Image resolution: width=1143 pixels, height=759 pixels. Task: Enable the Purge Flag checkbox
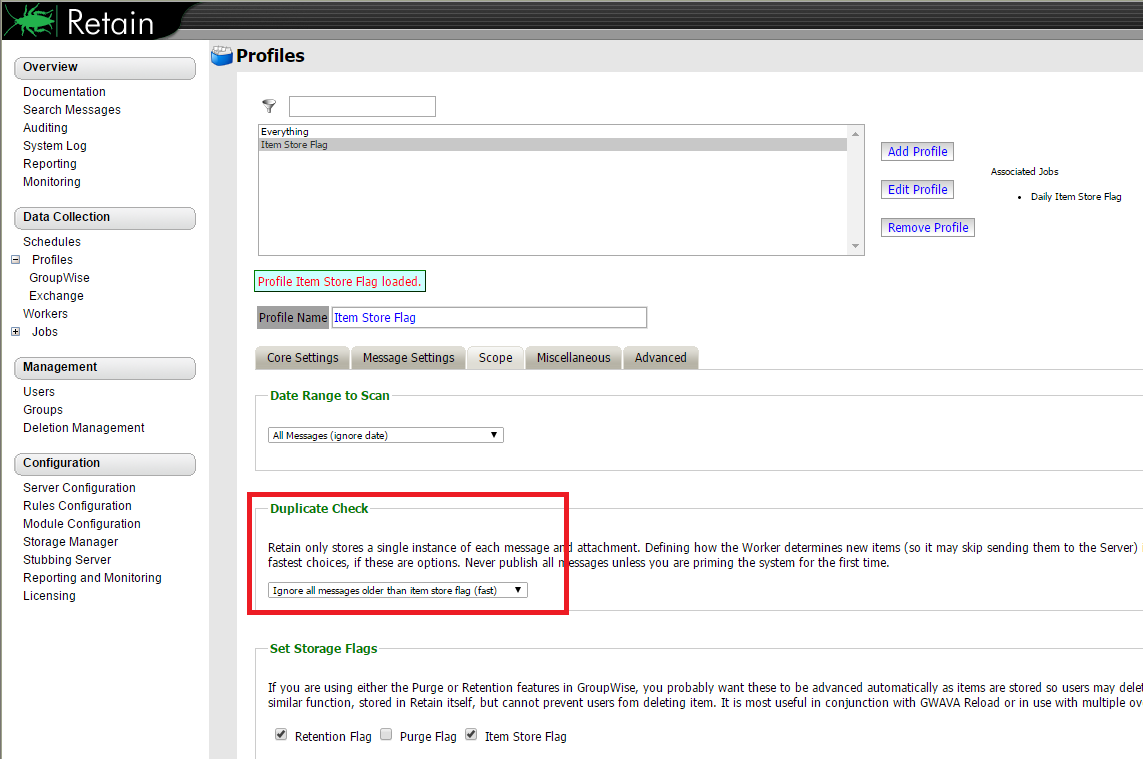point(386,734)
